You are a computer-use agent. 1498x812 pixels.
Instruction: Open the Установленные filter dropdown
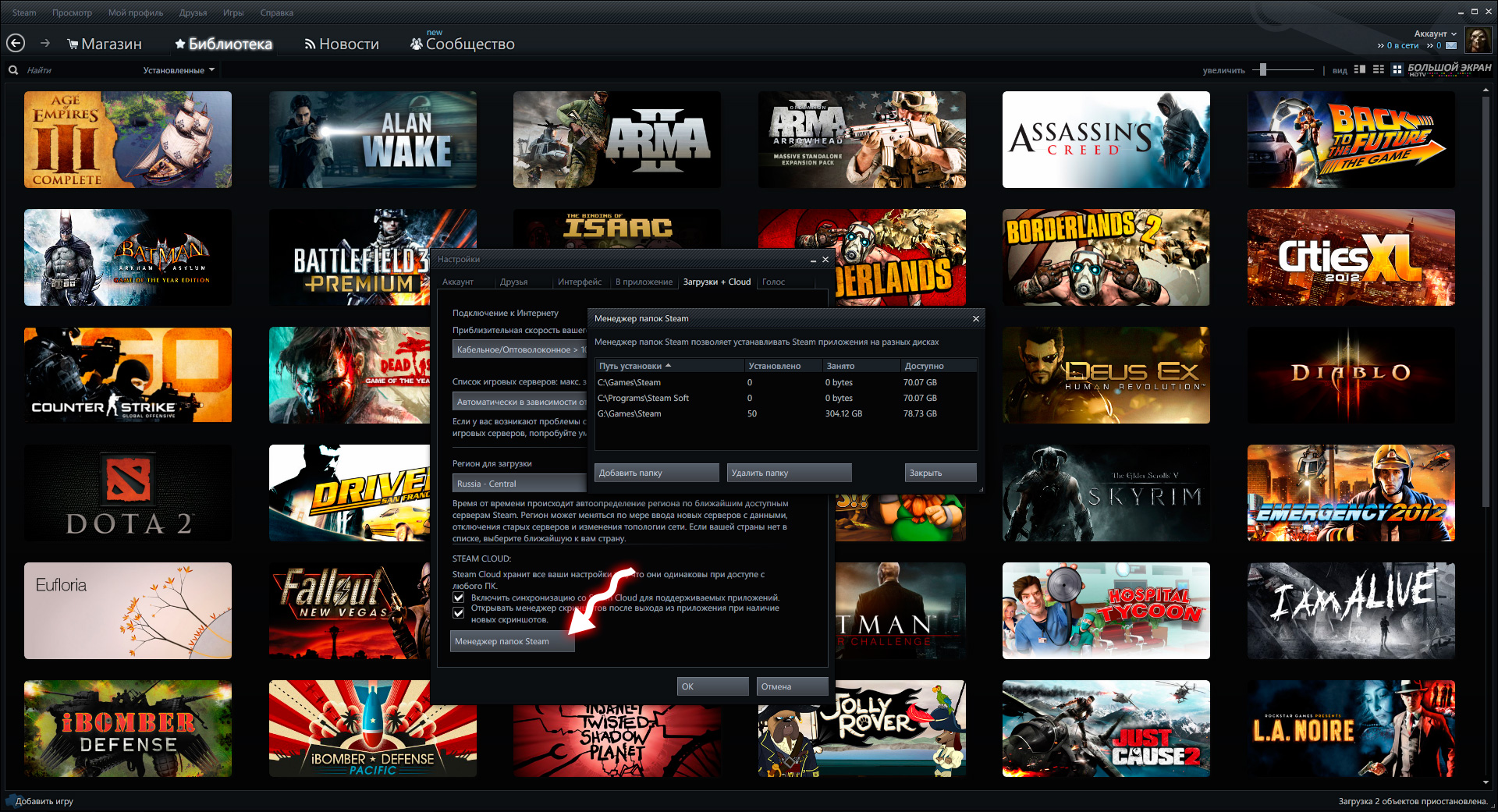(x=179, y=70)
